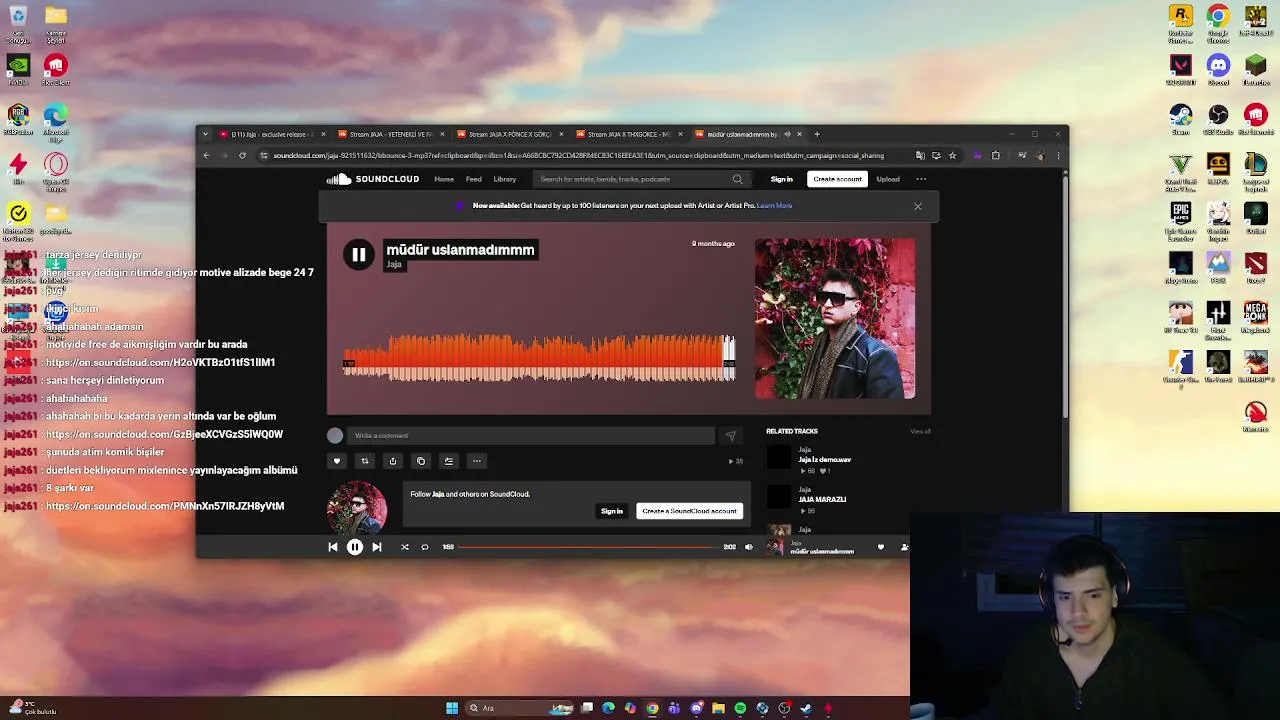Open Spotify from the taskbar
Screen dimensions: 1280x720
pyautogui.click(x=740, y=708)
